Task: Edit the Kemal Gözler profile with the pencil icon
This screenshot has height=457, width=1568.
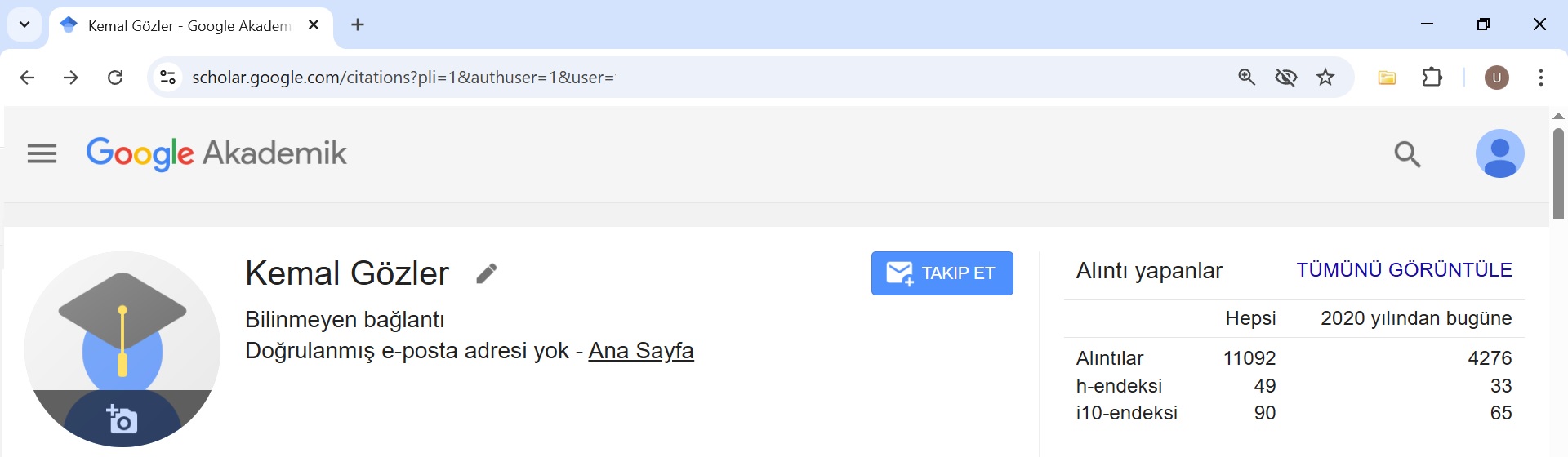Action: click(x=487, y=273)
